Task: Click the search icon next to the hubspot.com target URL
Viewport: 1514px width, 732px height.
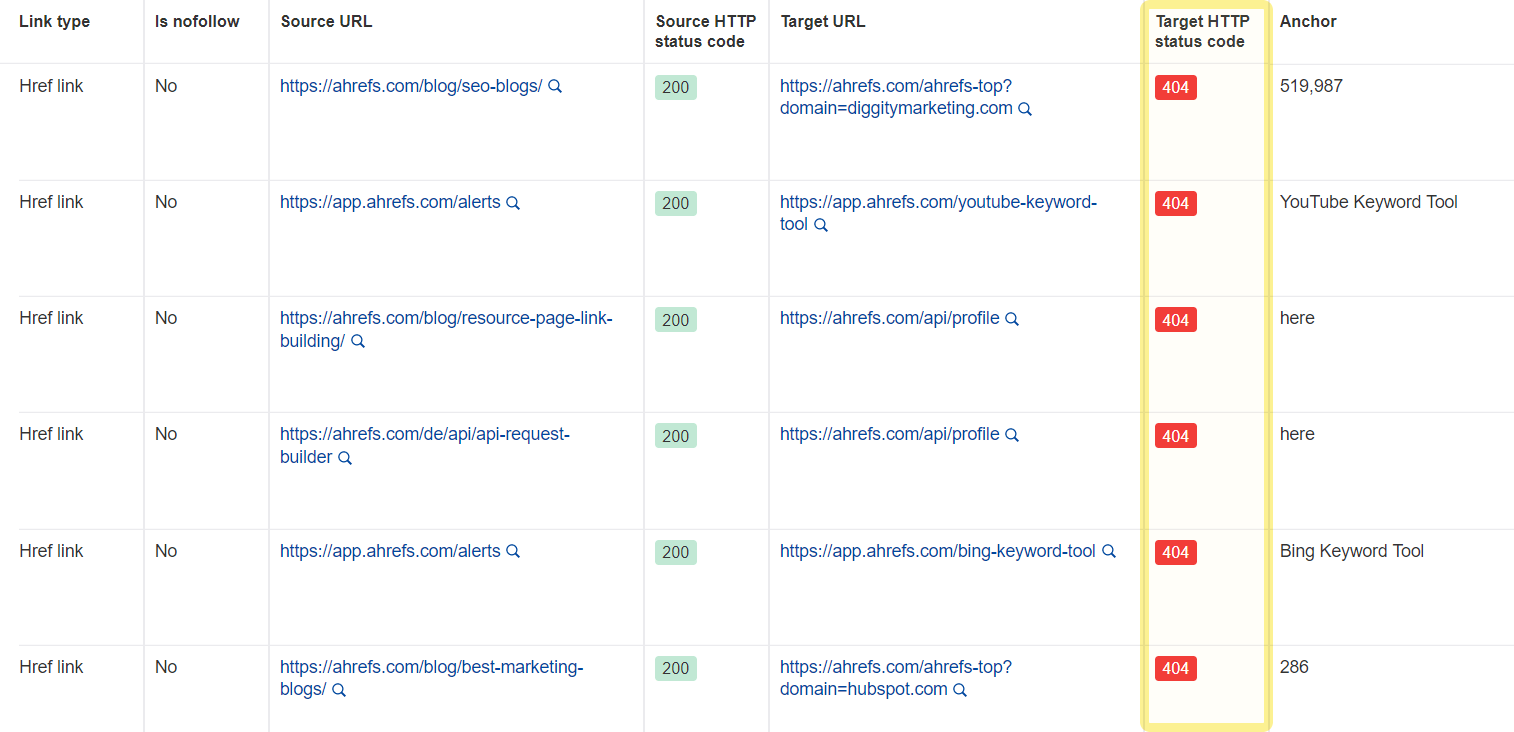Action: 960,690
